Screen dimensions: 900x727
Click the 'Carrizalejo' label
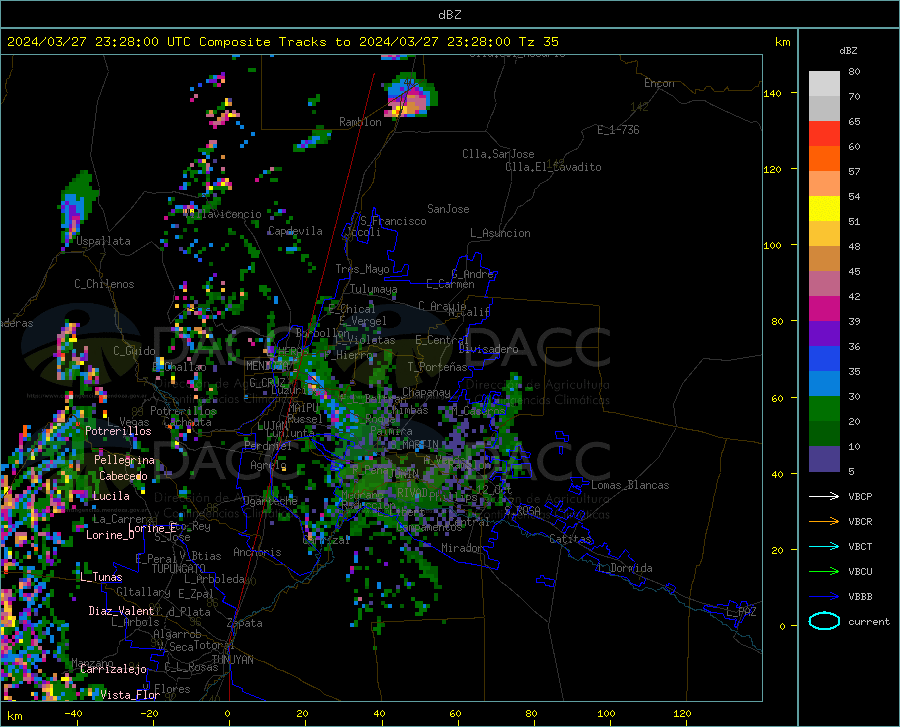pyautogui.click(x=113, y=669)
